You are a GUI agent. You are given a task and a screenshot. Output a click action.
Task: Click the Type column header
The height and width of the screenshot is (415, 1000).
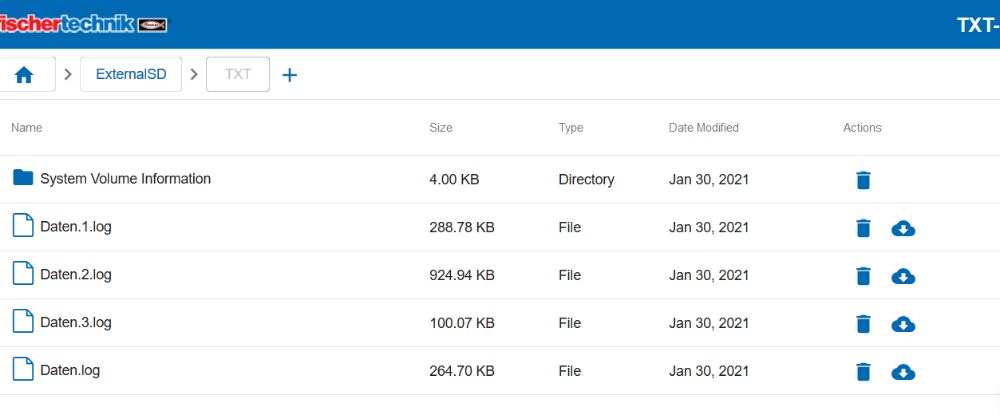[571, 128]
